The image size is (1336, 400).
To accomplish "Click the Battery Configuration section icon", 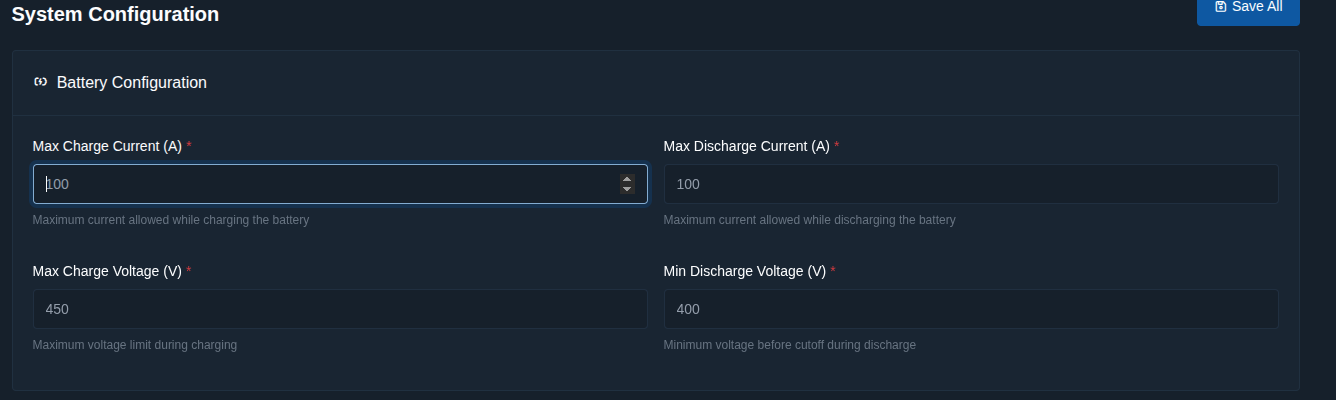I will click(x=40, y=82).
